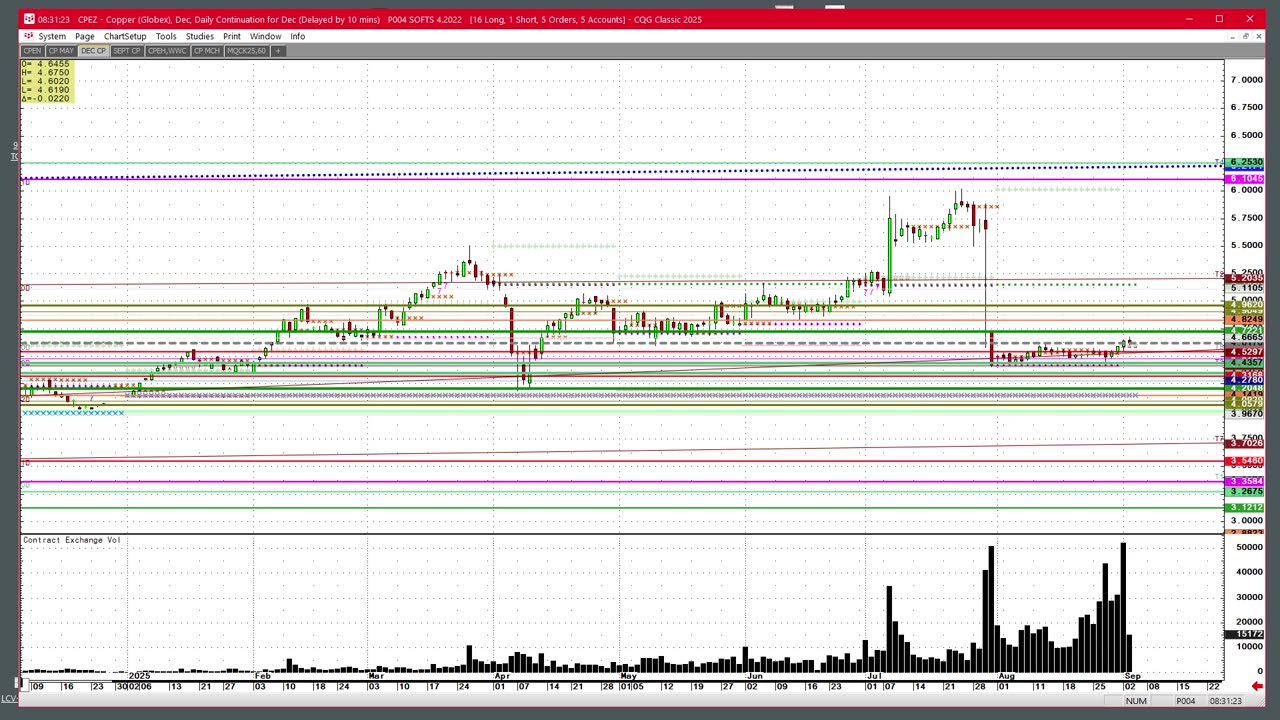This screenshot has width=1280, height=720.
Task: Close the inner chart window
Action: 1258,36
